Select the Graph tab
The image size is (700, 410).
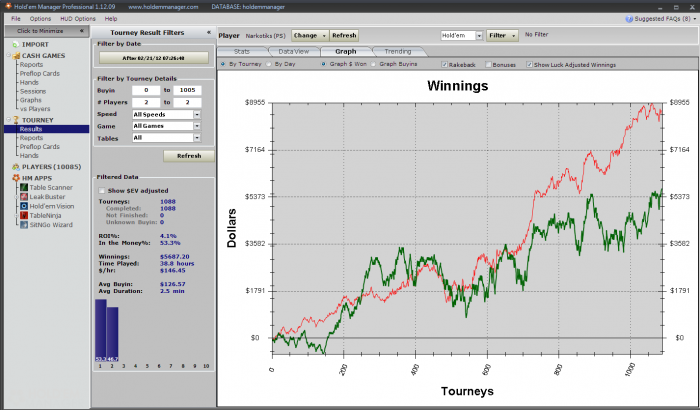346,51
